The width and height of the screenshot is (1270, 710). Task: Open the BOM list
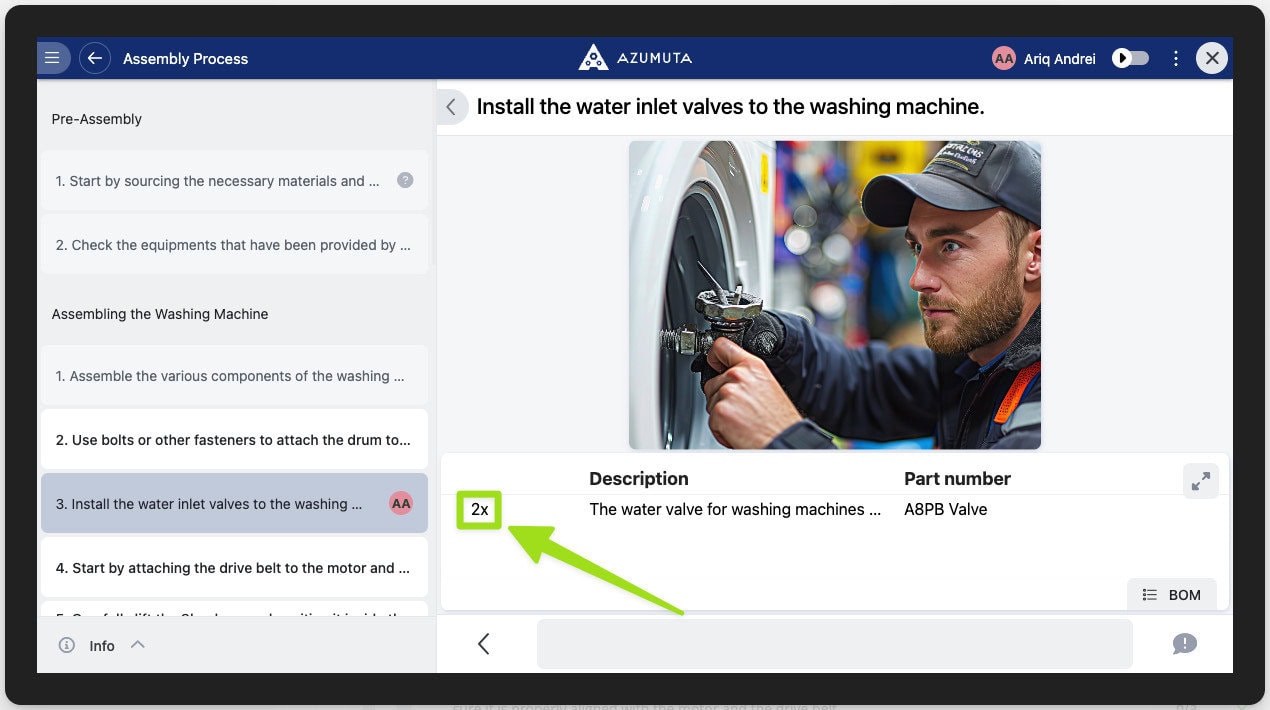coord(1172,595)
